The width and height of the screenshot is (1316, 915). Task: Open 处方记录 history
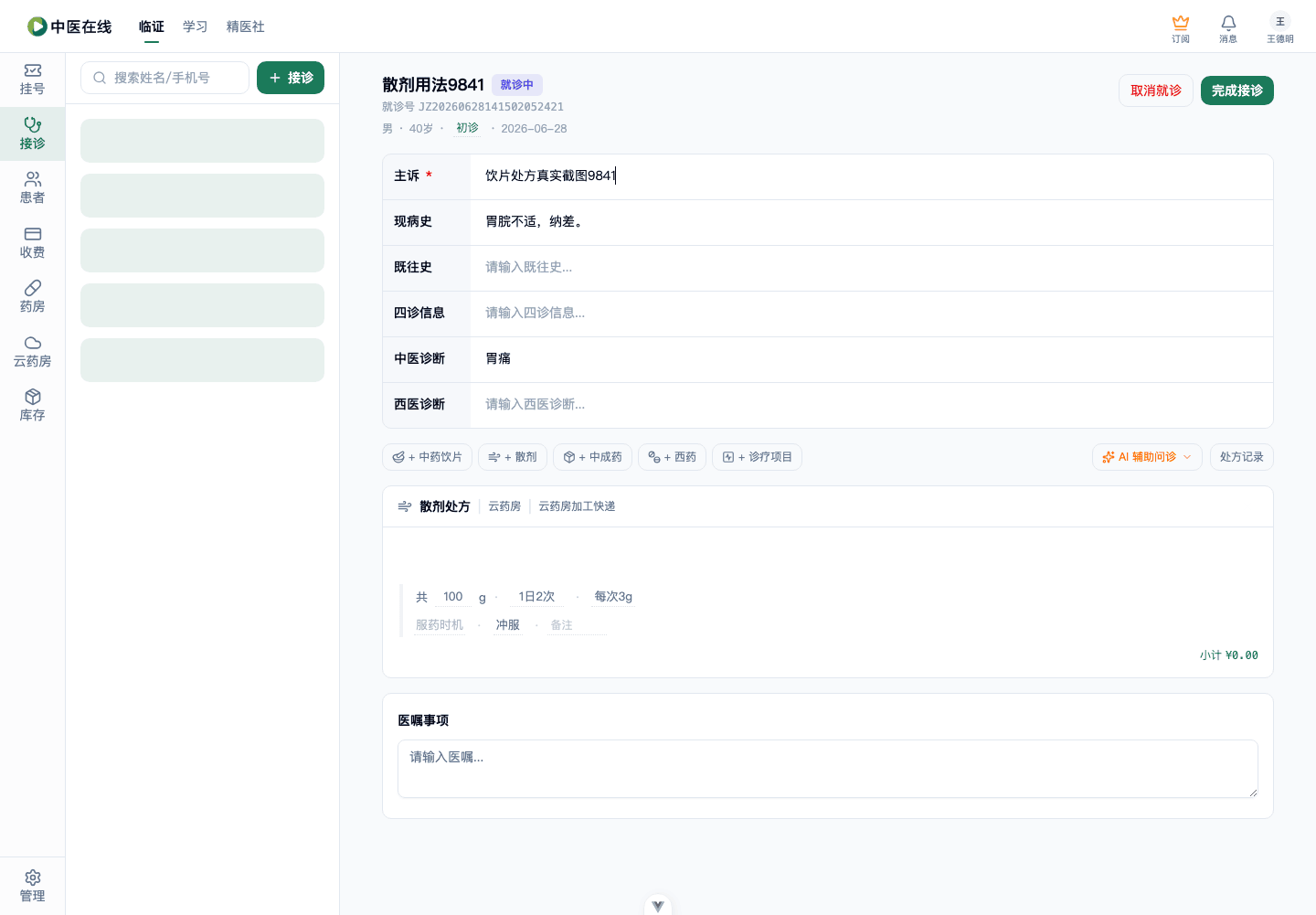[1241, 457]
